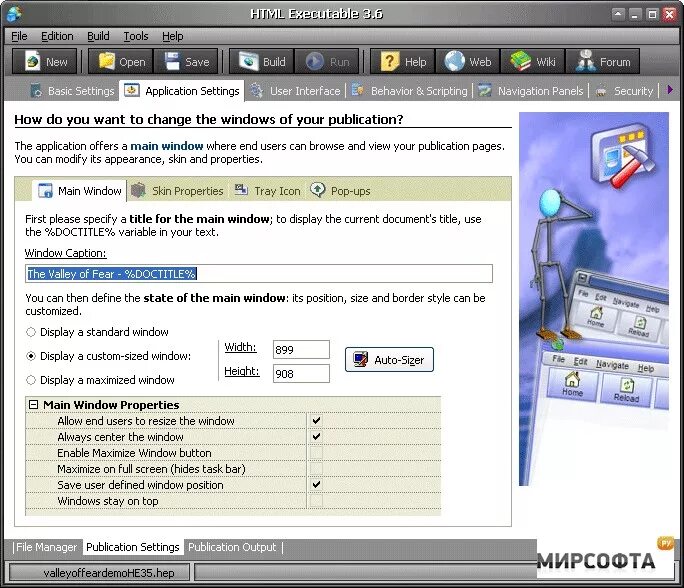This screenshot has width=684, height=588.
Task: Click the Wiki books icon
Action: pyautogui.click(x=520, y=62)
